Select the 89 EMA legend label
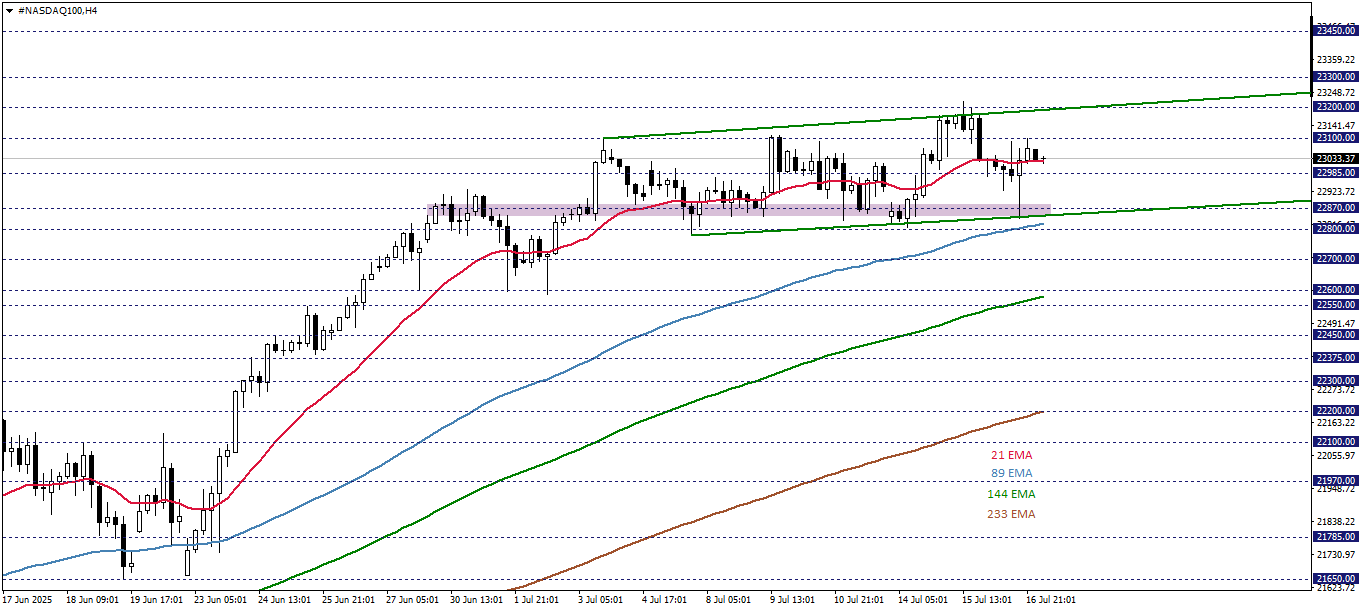 [1012, 473]
